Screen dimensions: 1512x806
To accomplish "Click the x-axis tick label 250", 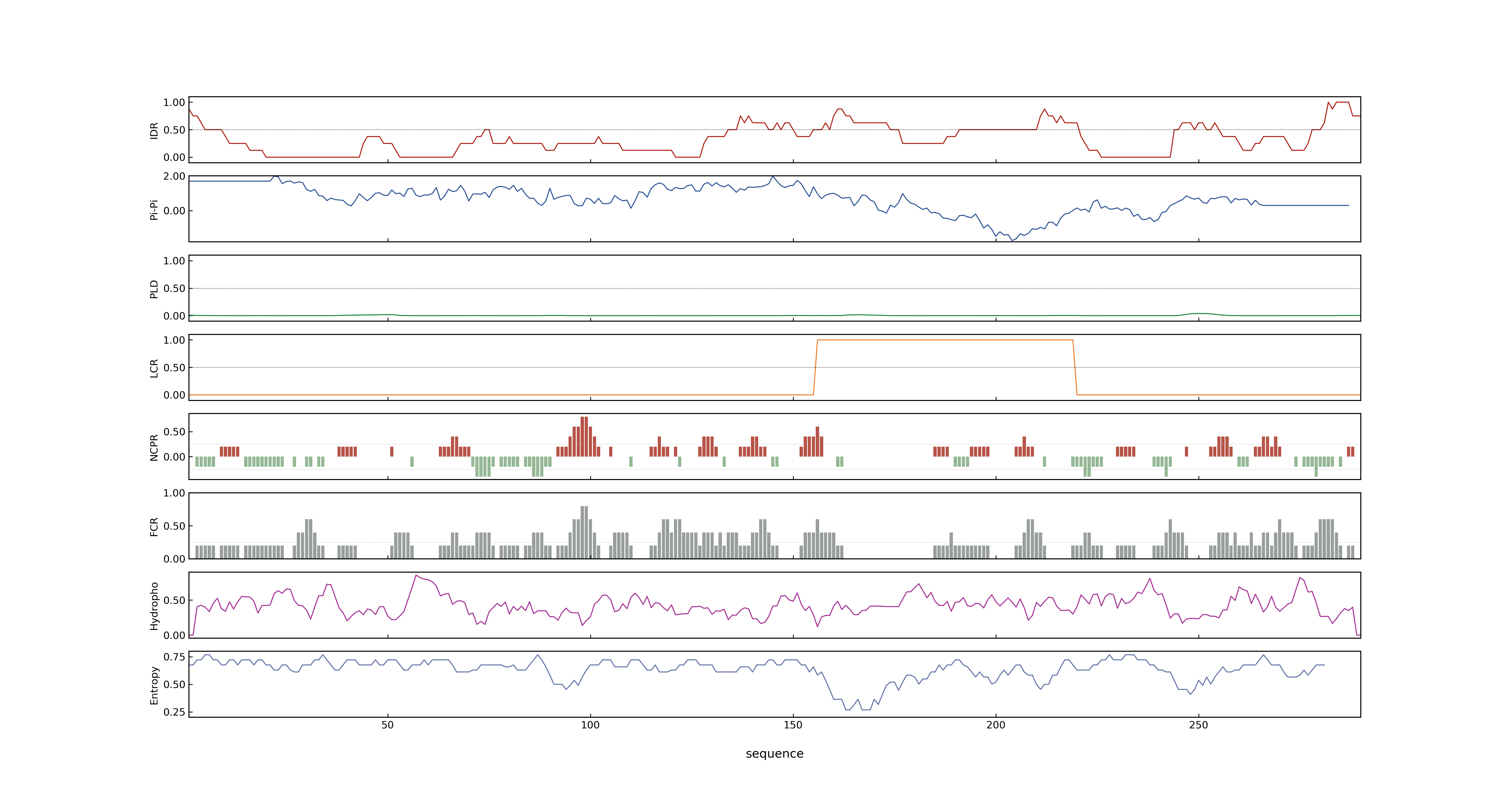I will [x=1198, y=725].
